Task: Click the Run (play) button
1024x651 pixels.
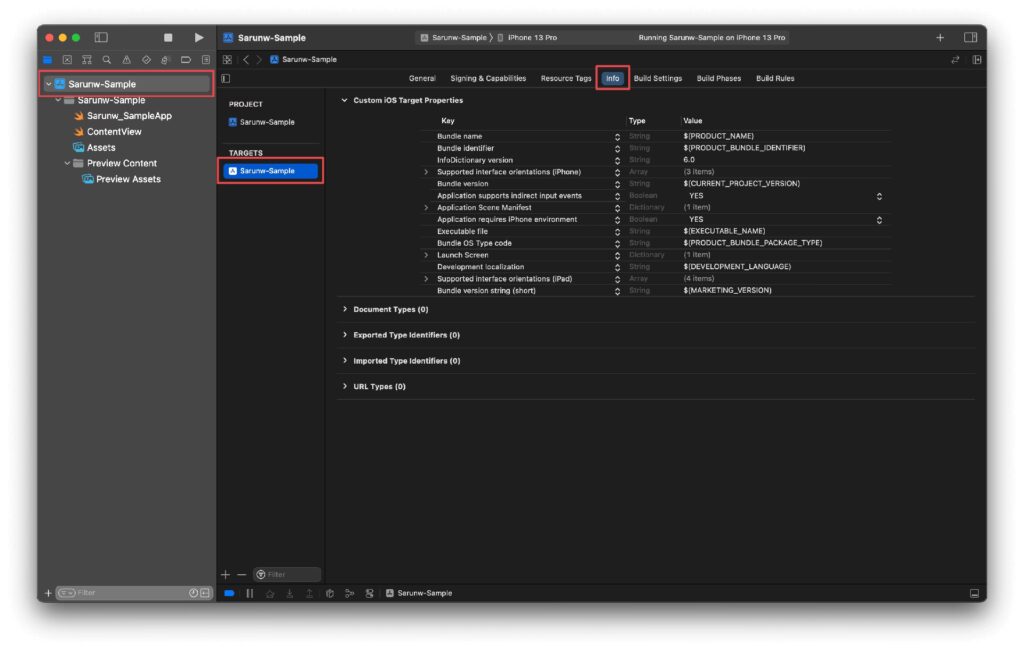Action: coord(199,37)
